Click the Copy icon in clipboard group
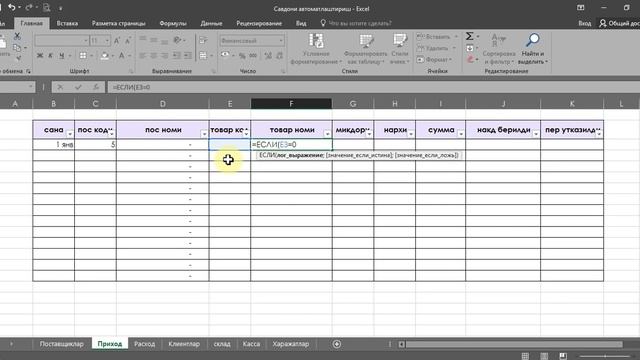 point(17,48)
